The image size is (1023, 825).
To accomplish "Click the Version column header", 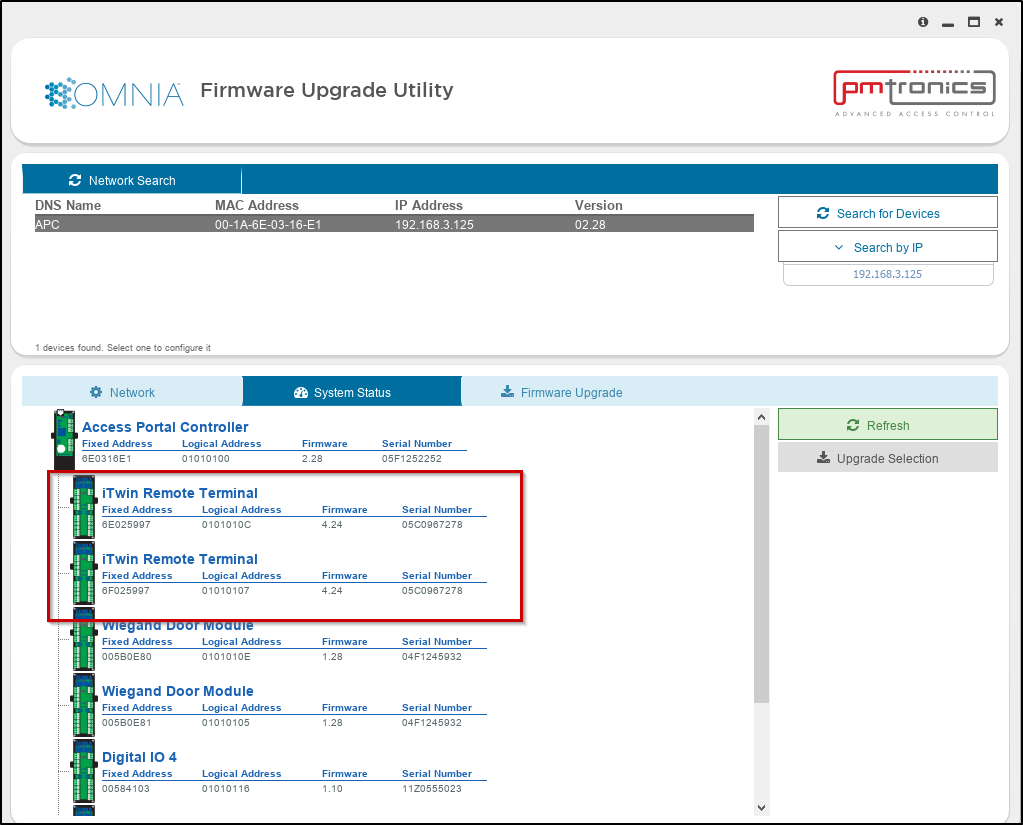I will (x=598, y=205).
